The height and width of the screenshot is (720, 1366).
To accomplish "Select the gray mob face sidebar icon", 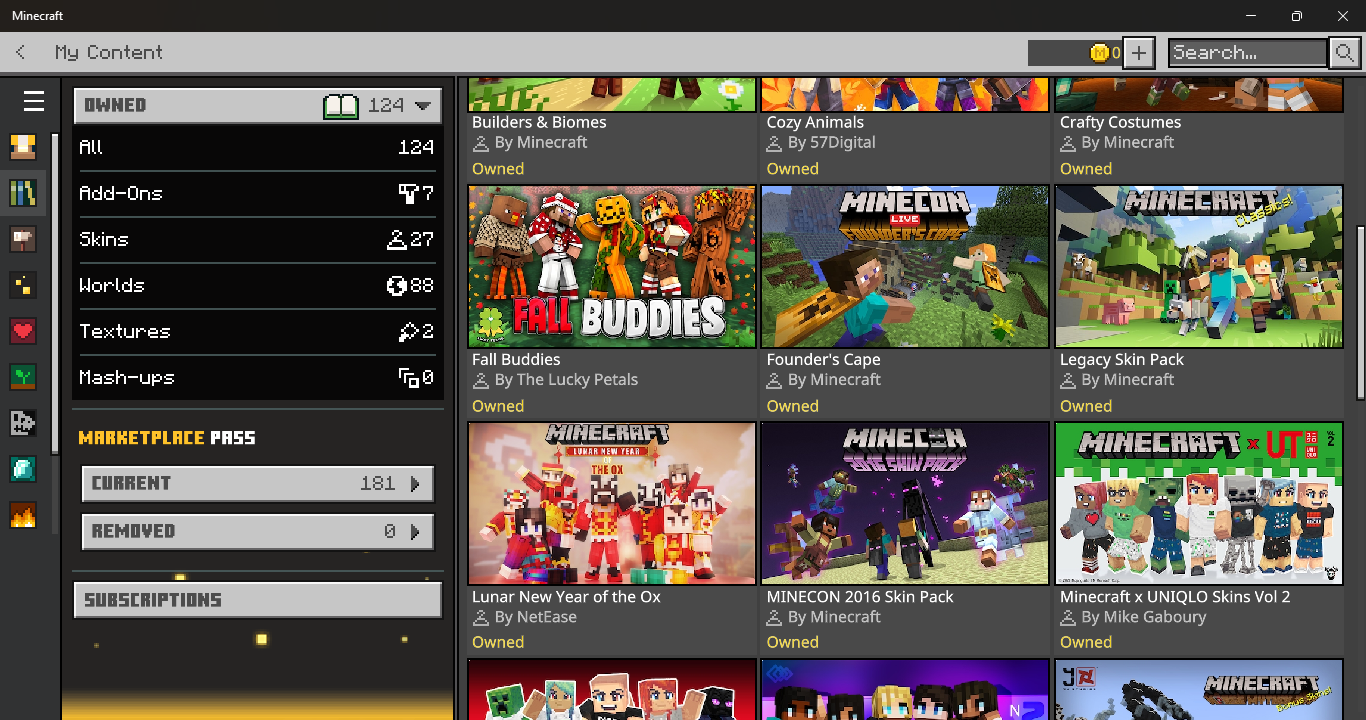I will tap(23, 423).
